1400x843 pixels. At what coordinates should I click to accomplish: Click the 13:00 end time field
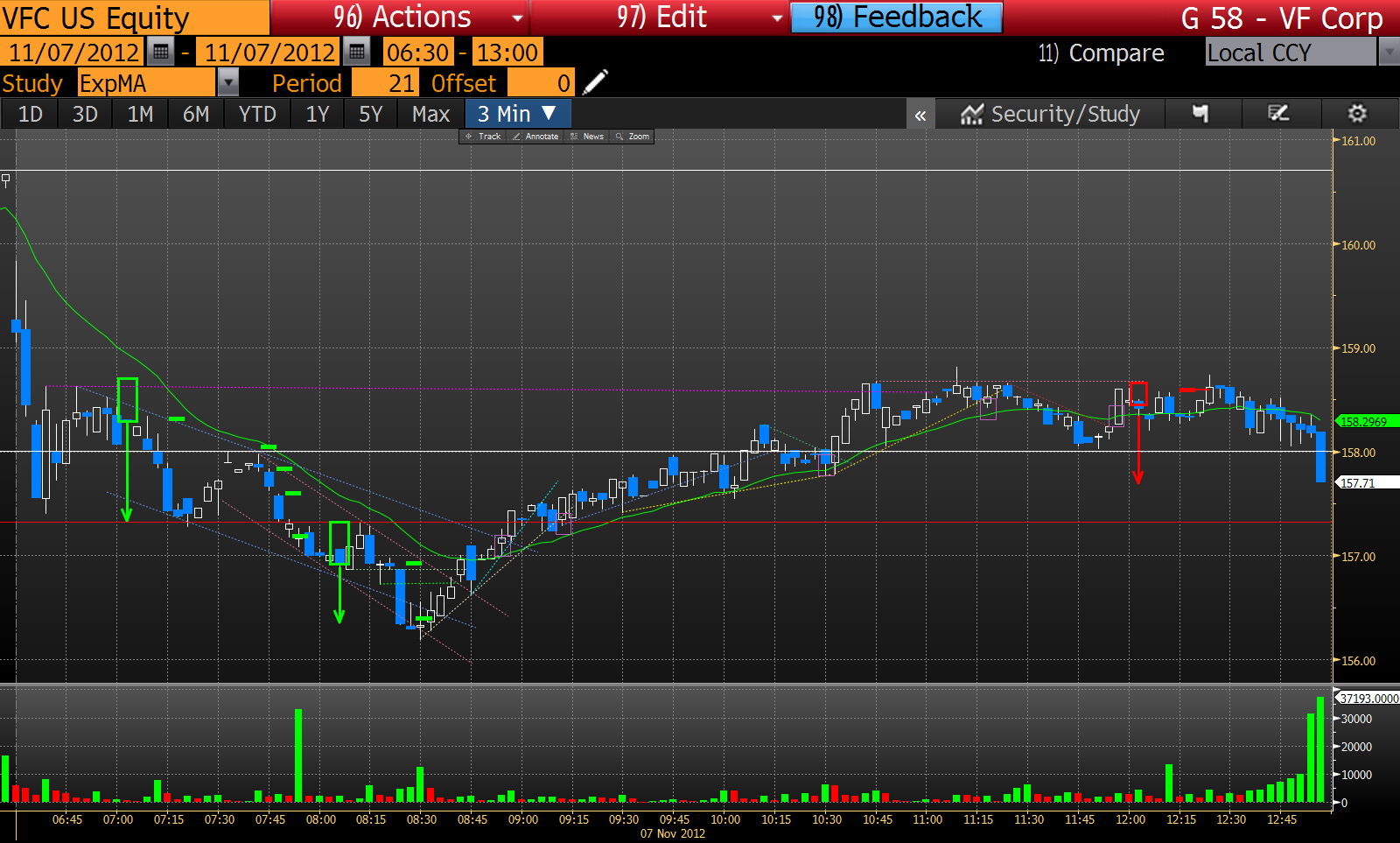(507, 53)
